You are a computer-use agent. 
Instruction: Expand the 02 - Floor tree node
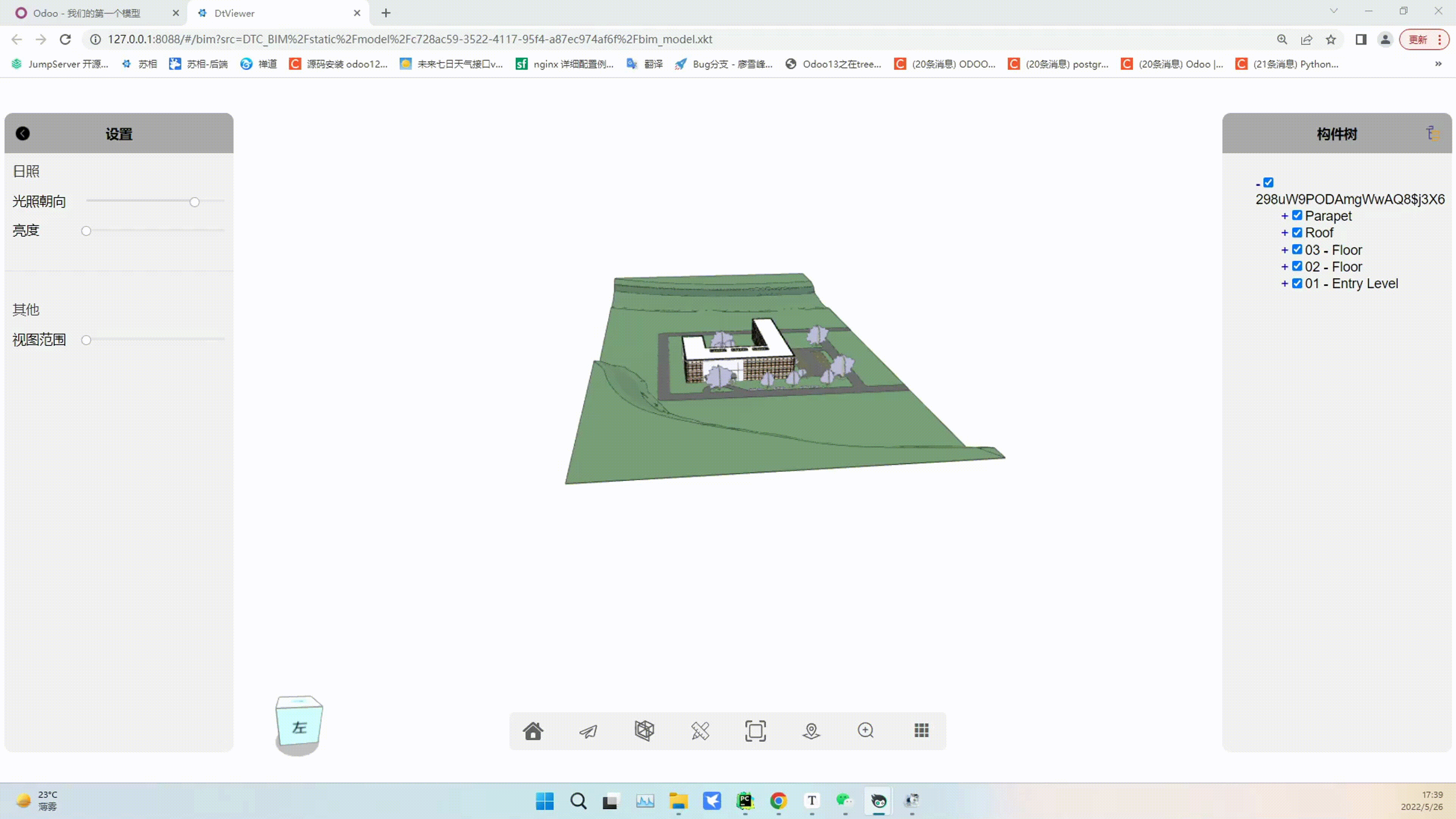pyautogui.click(x=1284, y=267)
